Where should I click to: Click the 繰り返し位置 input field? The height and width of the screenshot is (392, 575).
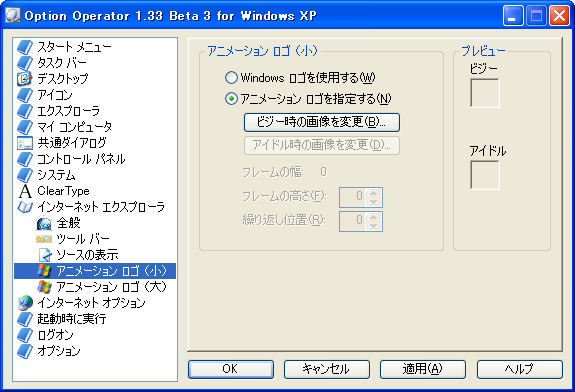coord(353,221)
